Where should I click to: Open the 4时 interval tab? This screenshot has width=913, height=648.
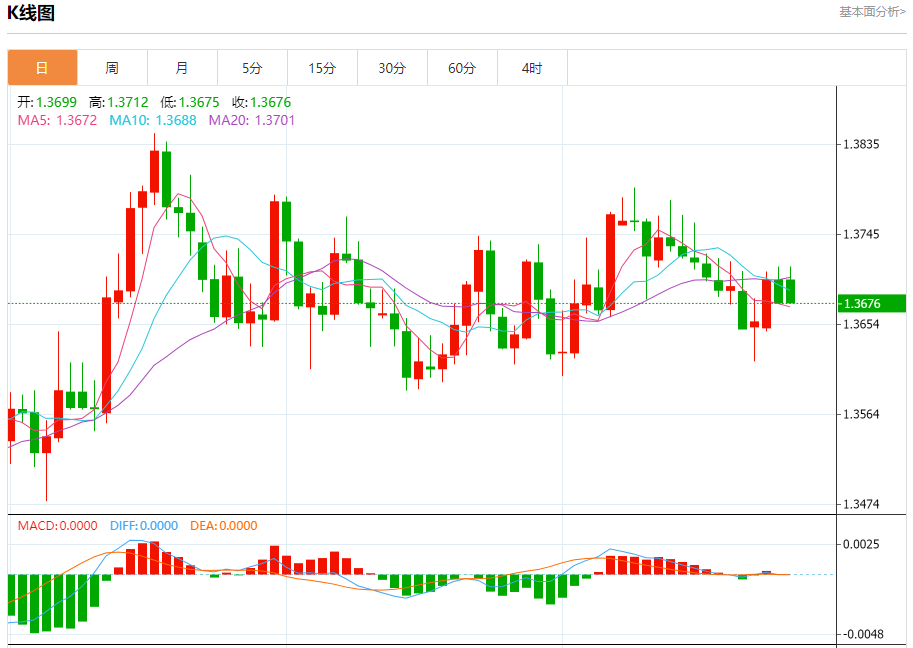click(532, 68)
